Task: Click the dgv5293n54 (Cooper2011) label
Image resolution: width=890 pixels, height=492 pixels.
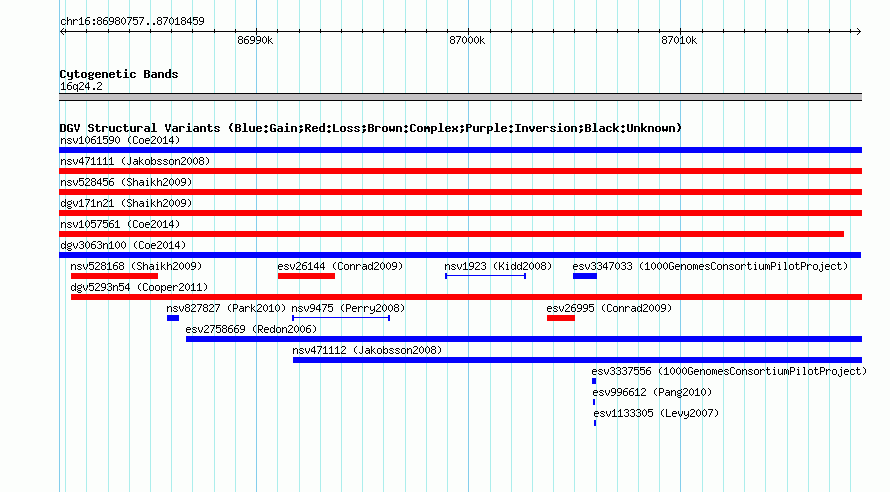Action: point(139,287)
